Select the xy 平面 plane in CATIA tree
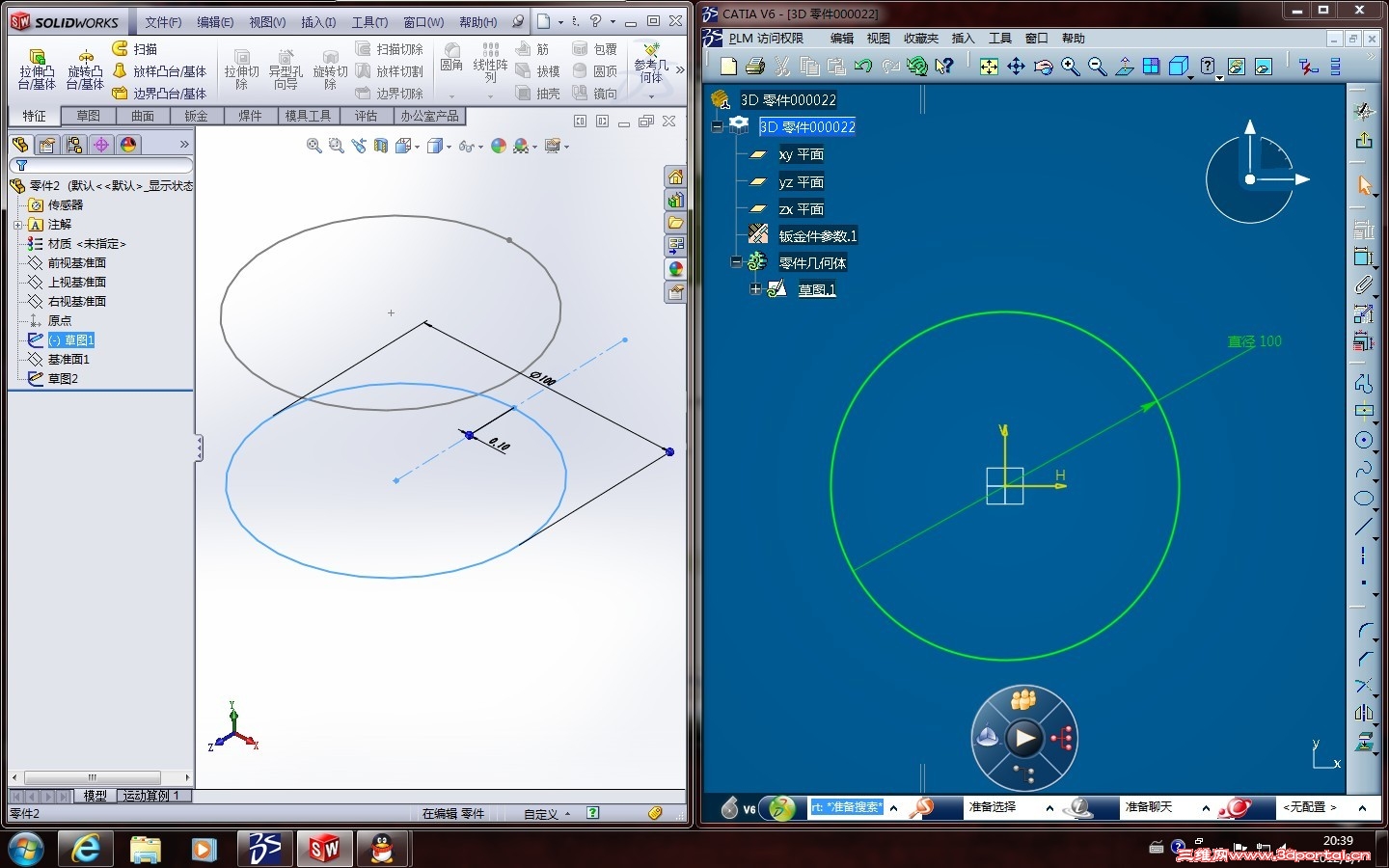This screenshot has width=1389, height=868. pos(801,154)
